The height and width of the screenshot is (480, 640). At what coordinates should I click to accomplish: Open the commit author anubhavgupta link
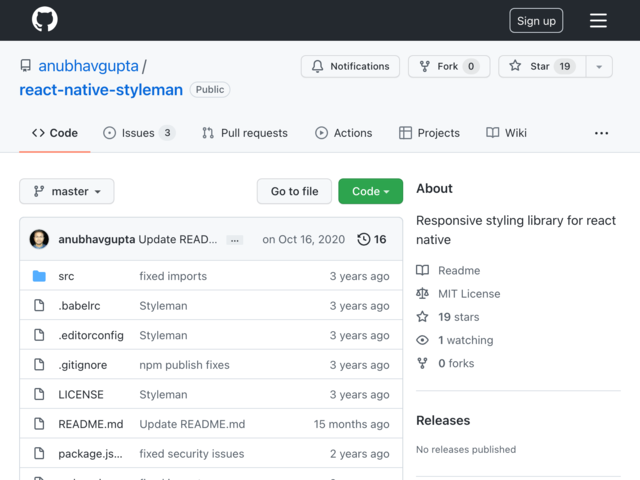[96, 239]
